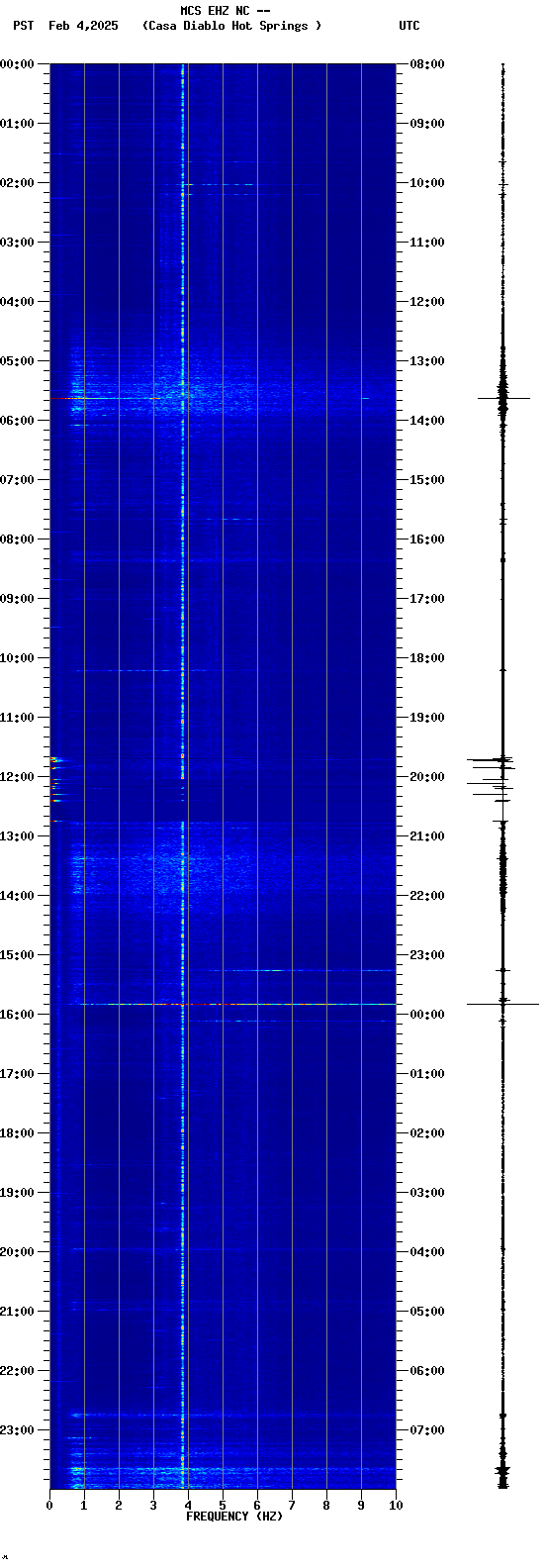Click the frequency axis tick label "4"
Screen dimensions: 546x1568
(x=188, y=1506)
